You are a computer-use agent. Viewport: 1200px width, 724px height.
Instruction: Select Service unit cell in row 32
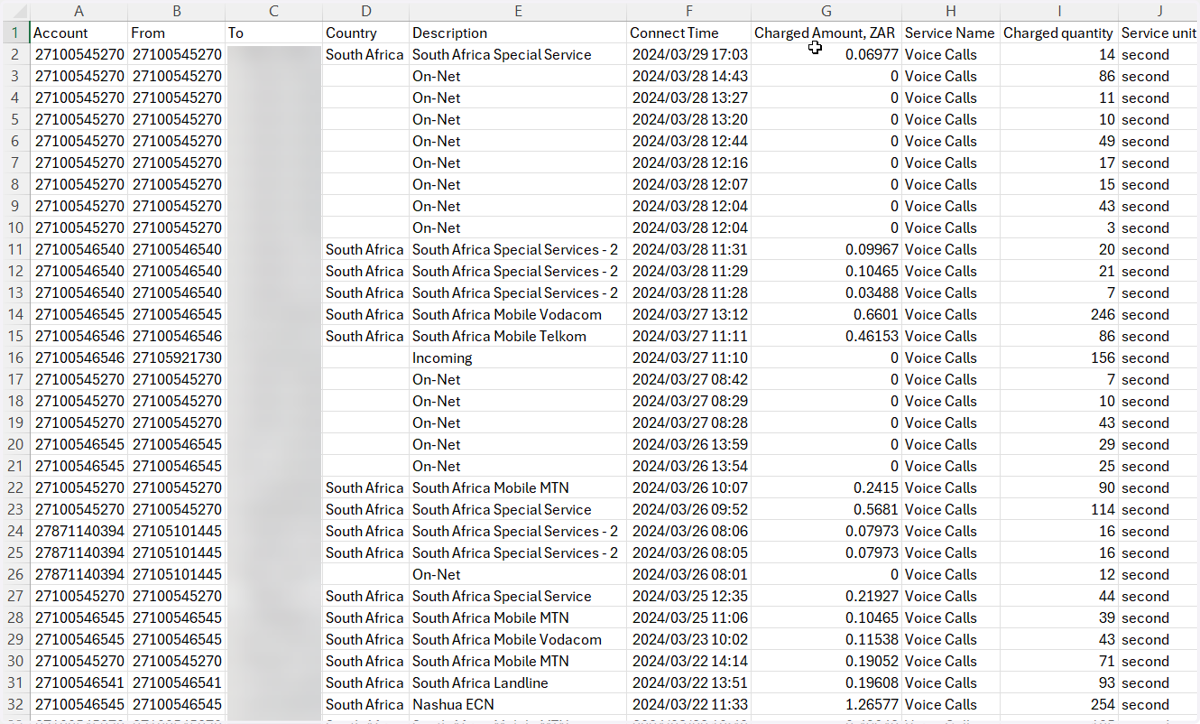point(1158,704)
